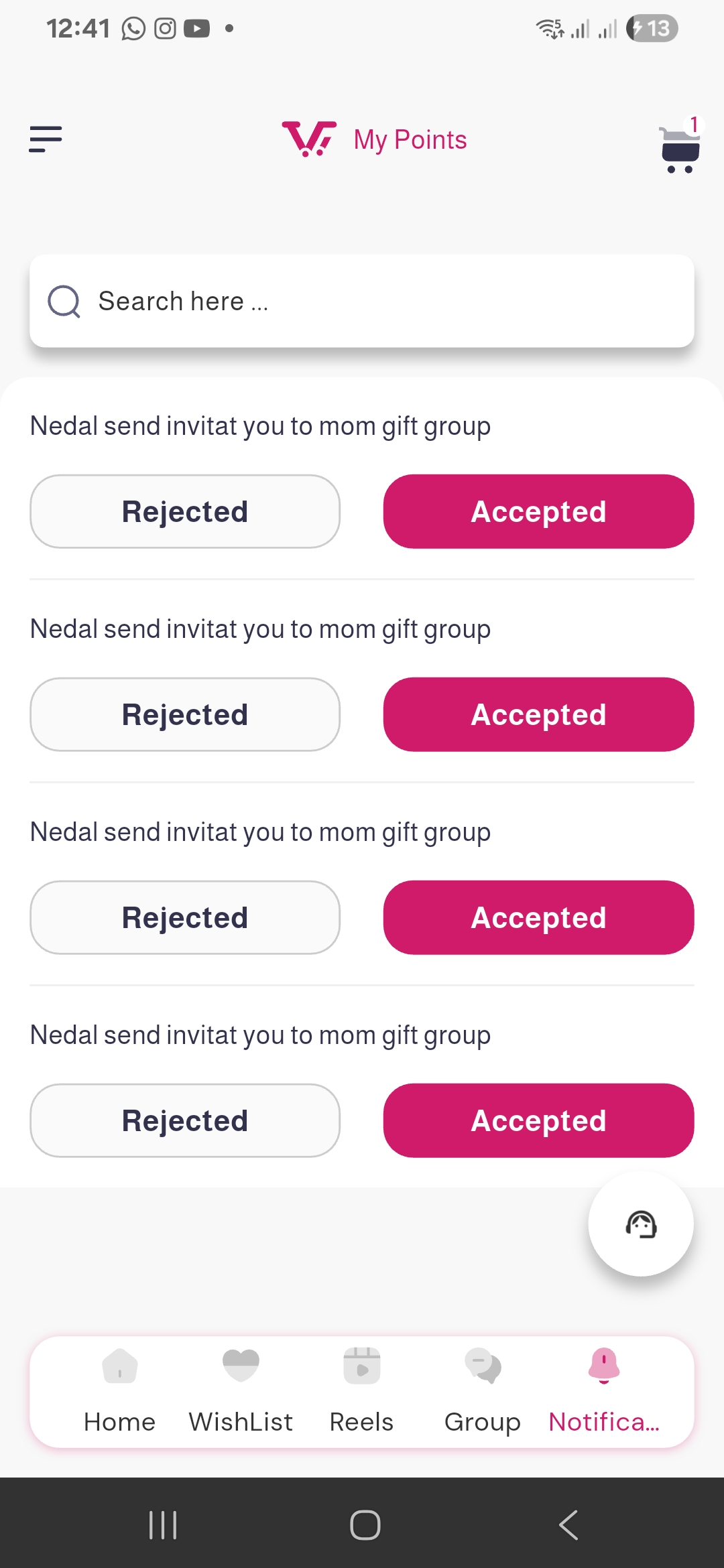This screenshot has height=1568, width=724.
Task: Open the hamburger menu icon
Action: pos(46,139)
